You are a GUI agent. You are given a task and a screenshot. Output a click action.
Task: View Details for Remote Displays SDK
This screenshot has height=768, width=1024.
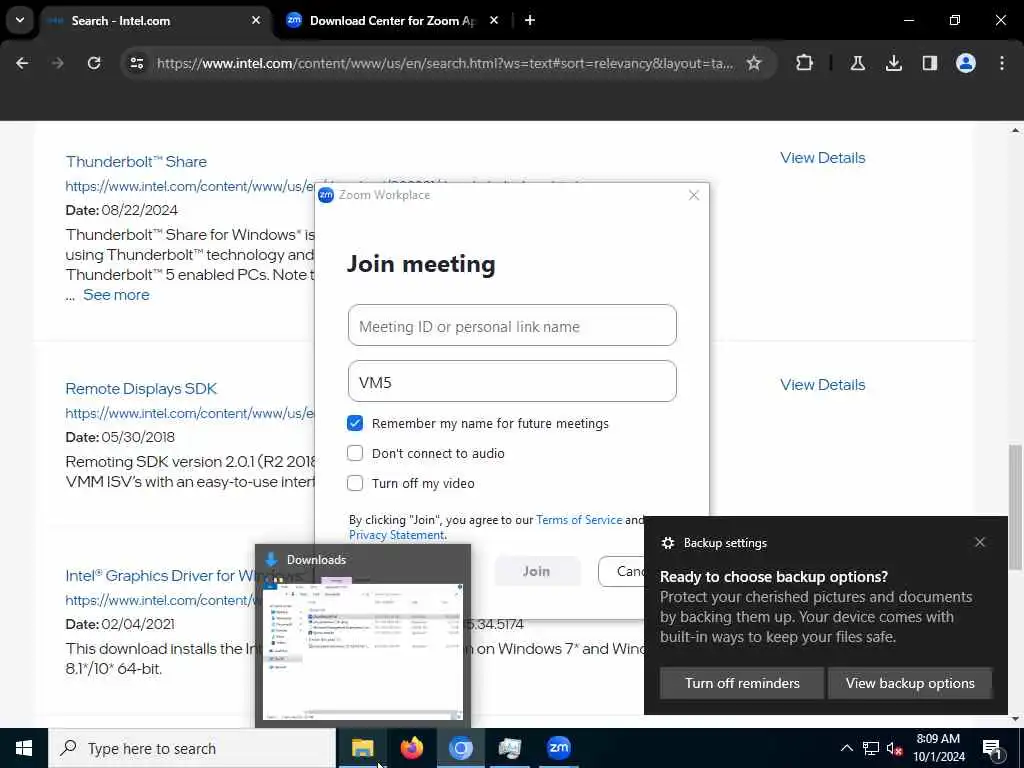[822, 385]
